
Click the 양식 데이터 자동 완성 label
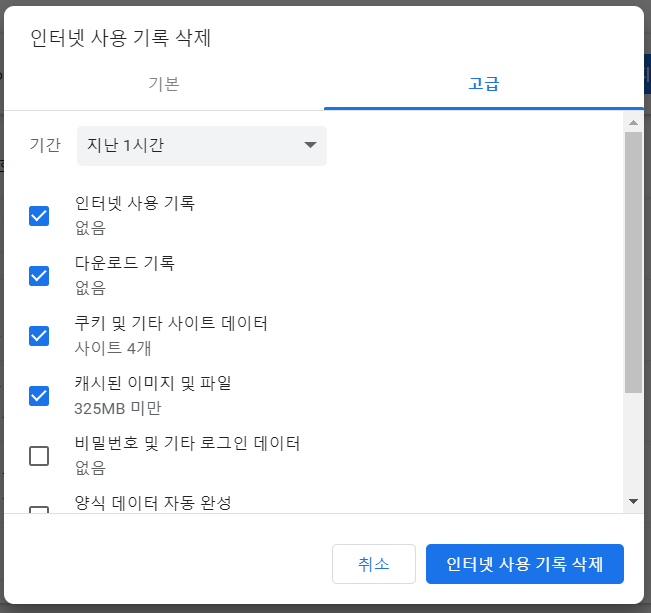[x=153, y=503]
